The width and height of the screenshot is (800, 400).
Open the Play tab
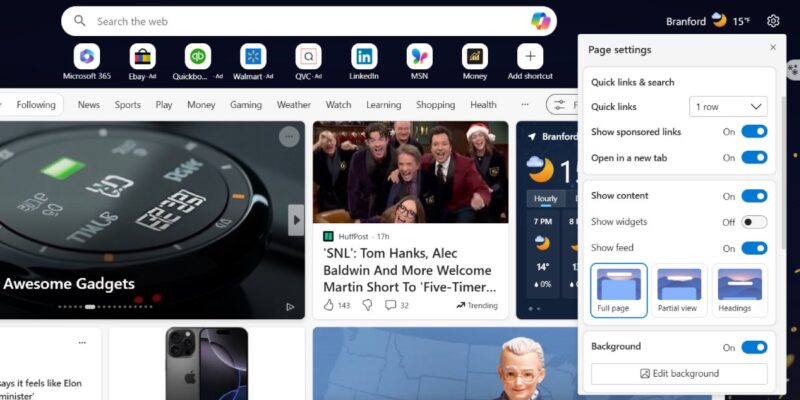164,105
